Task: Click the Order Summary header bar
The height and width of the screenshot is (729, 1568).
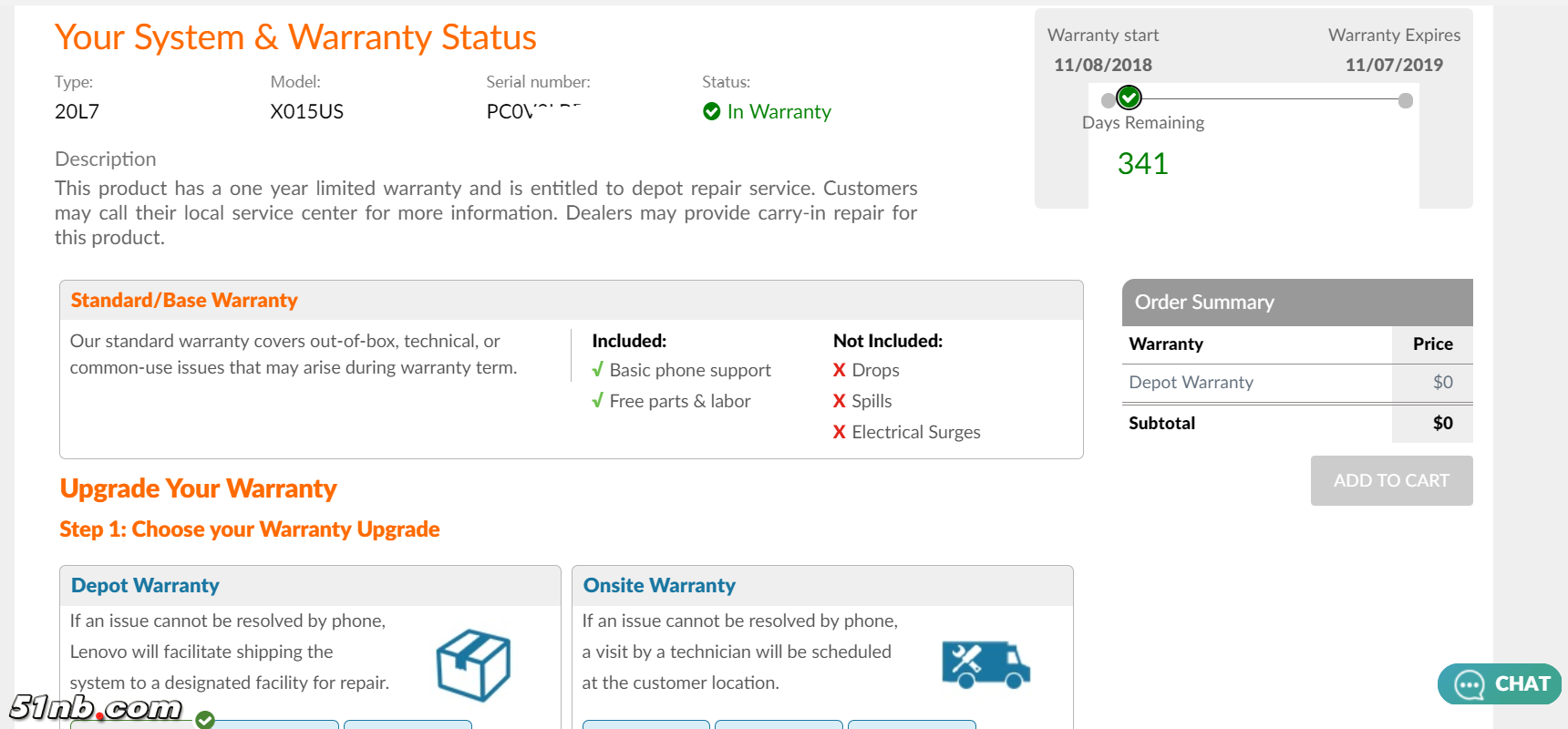Action: 1296,303
